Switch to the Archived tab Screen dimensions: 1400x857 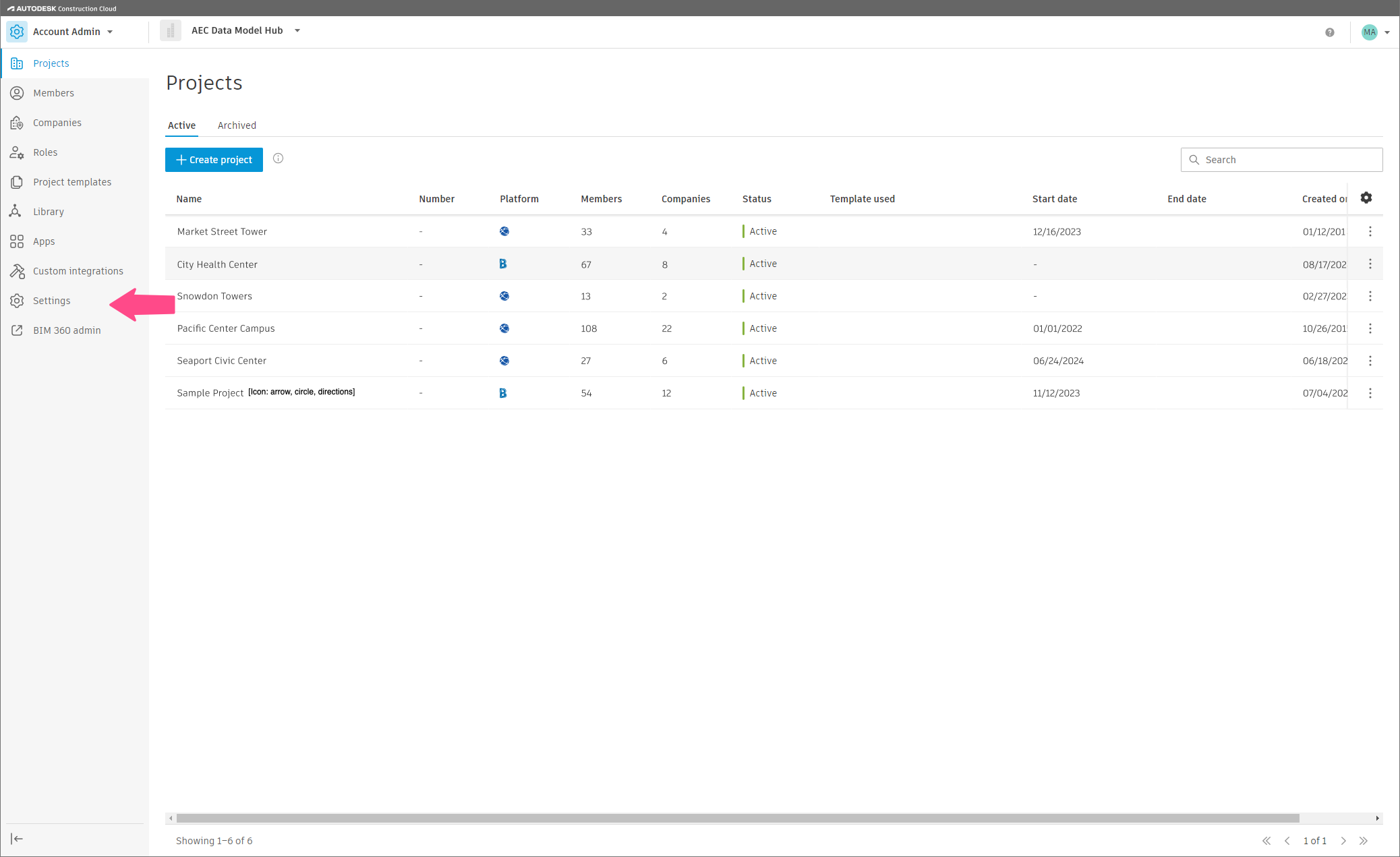[x=237, y=125]
